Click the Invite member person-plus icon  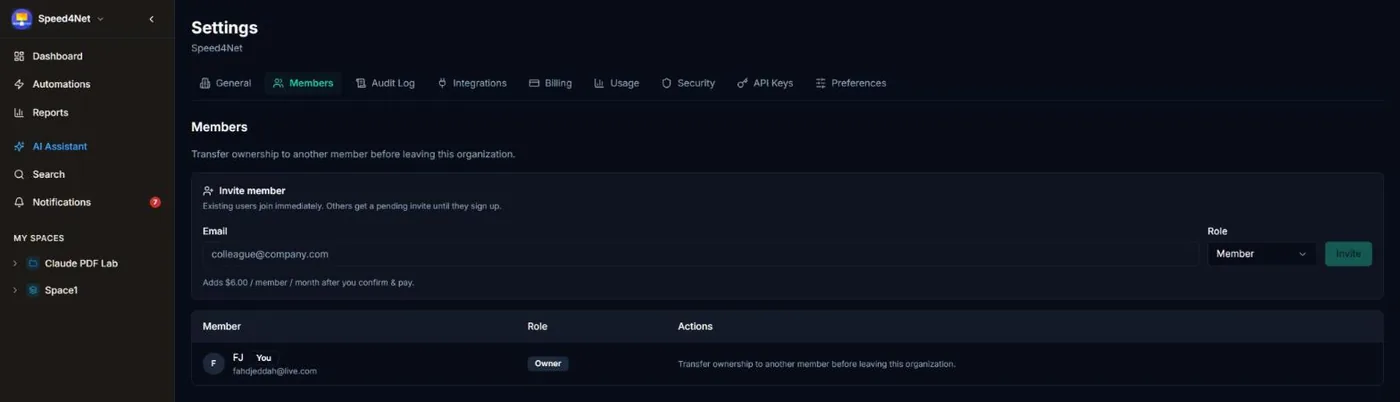[x=208, y=190]
